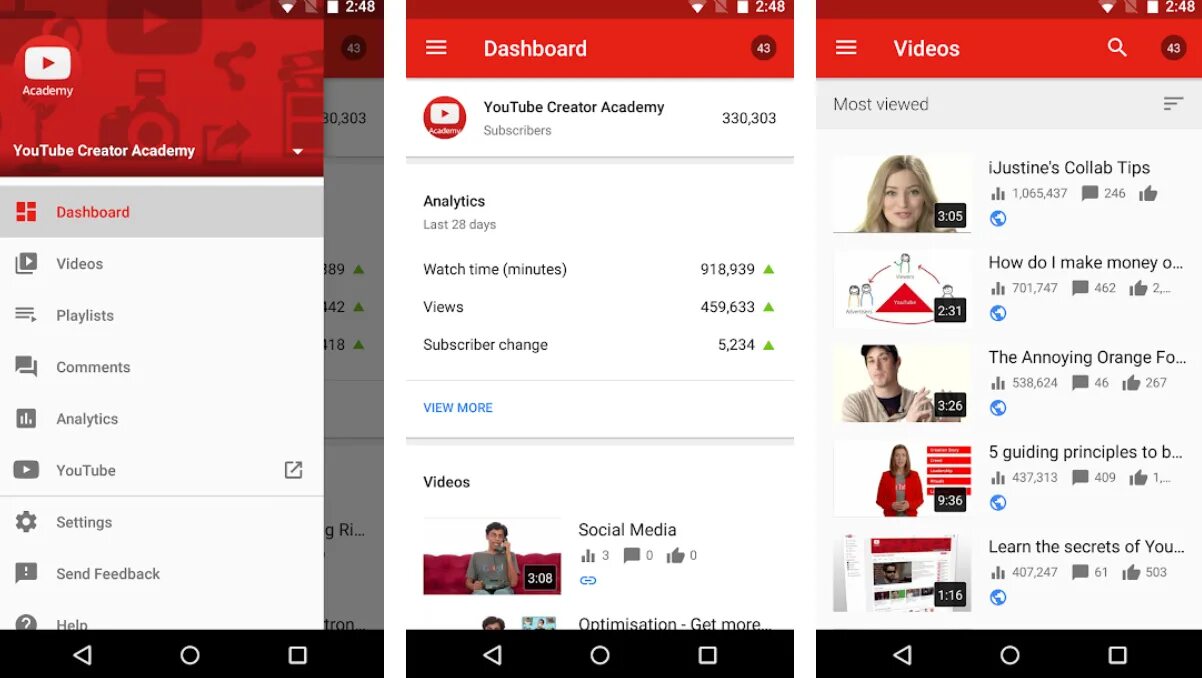Open the Most viewed sort dropdown
Image resolution: width=1202 pixels, height=678 pixels.
pyautogui.click(x=880, y=103)
